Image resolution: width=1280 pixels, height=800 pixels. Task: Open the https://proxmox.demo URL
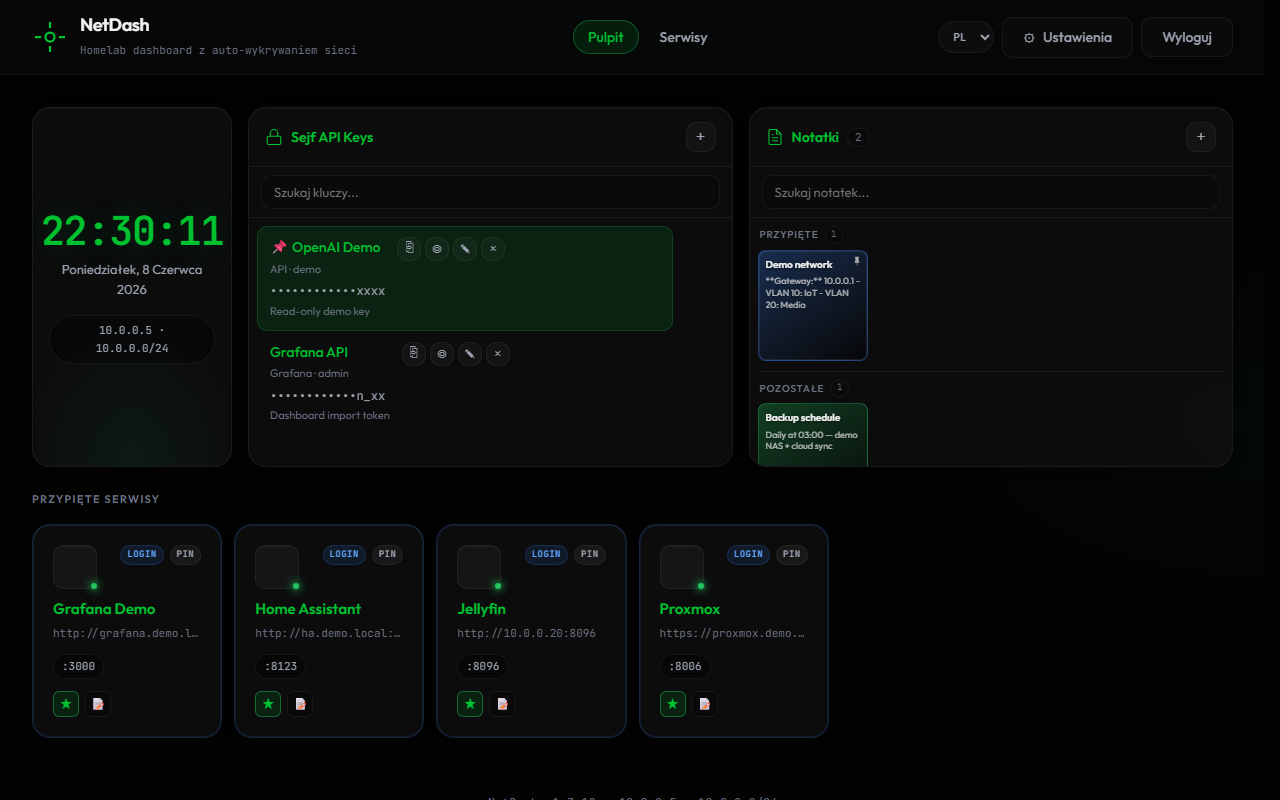733,633
